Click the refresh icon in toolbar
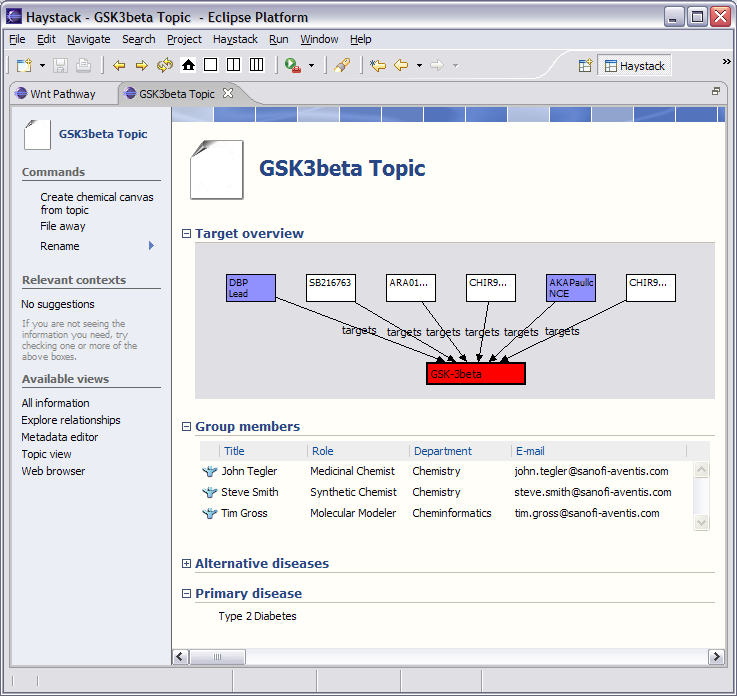 (165, 65)
